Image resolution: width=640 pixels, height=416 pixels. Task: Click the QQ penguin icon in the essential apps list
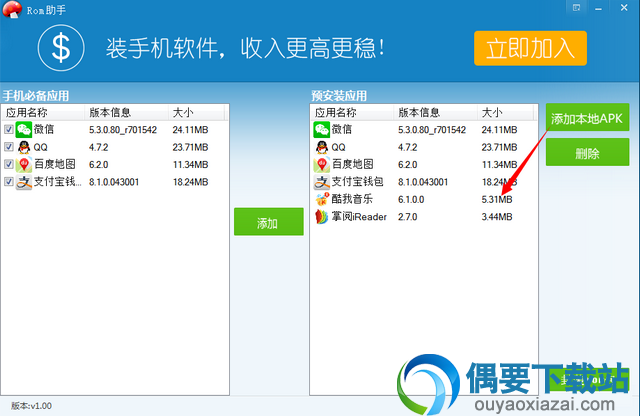(24, 147)
